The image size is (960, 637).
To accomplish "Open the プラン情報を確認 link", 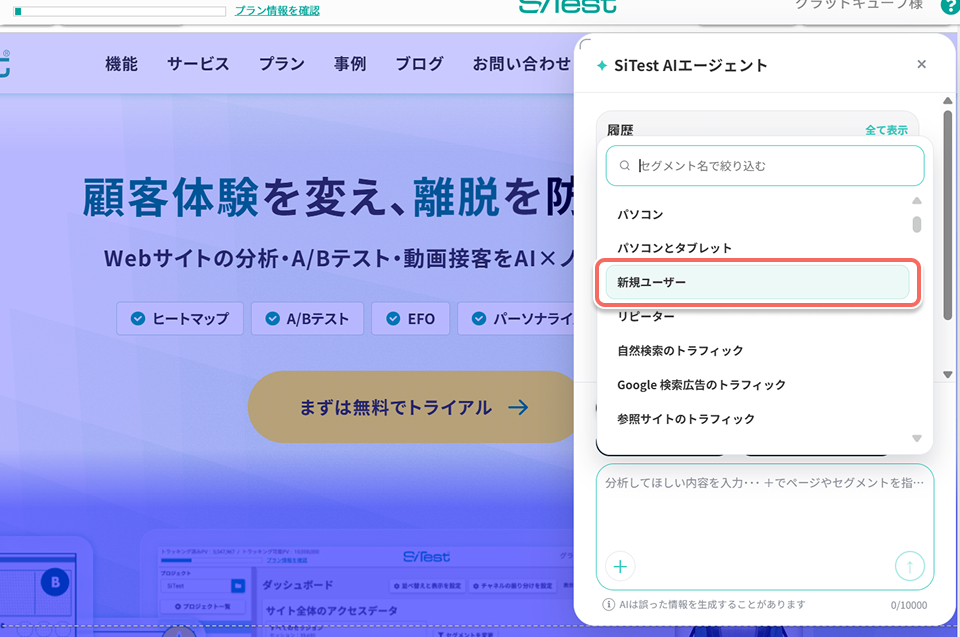I will (x=277, y=10).
